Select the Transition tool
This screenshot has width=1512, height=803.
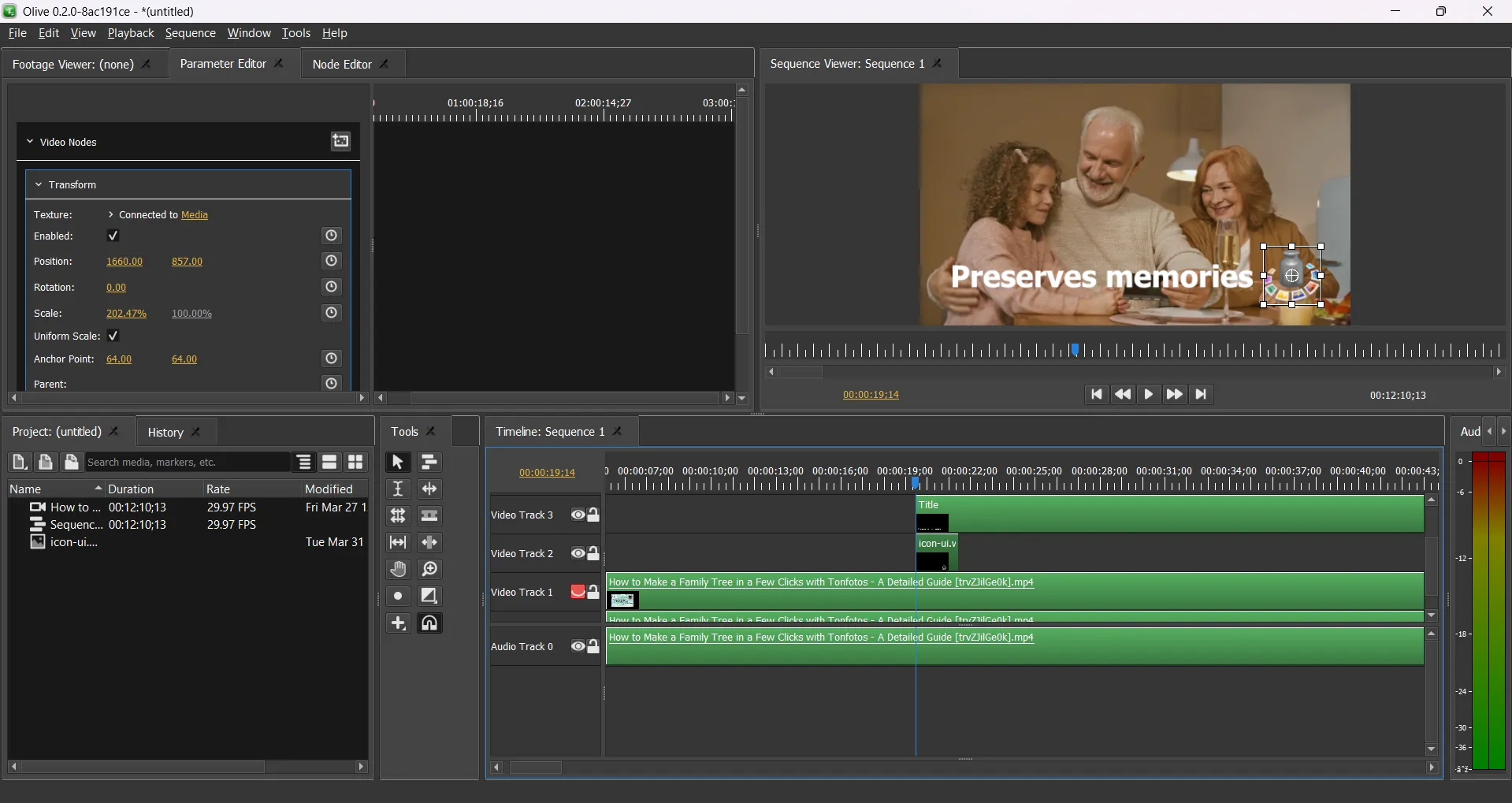click(x=429, y=597)
